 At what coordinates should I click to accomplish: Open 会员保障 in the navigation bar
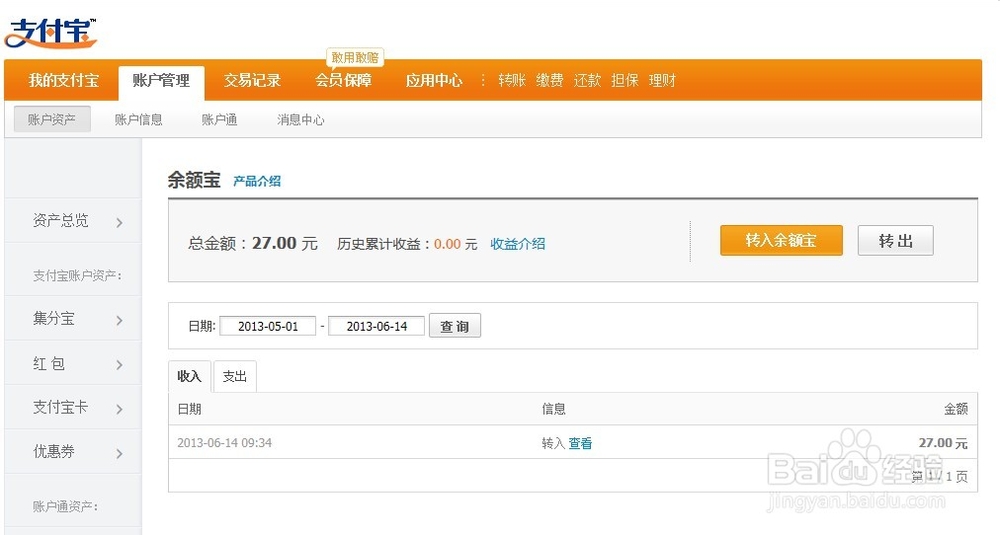click(344, 80)
